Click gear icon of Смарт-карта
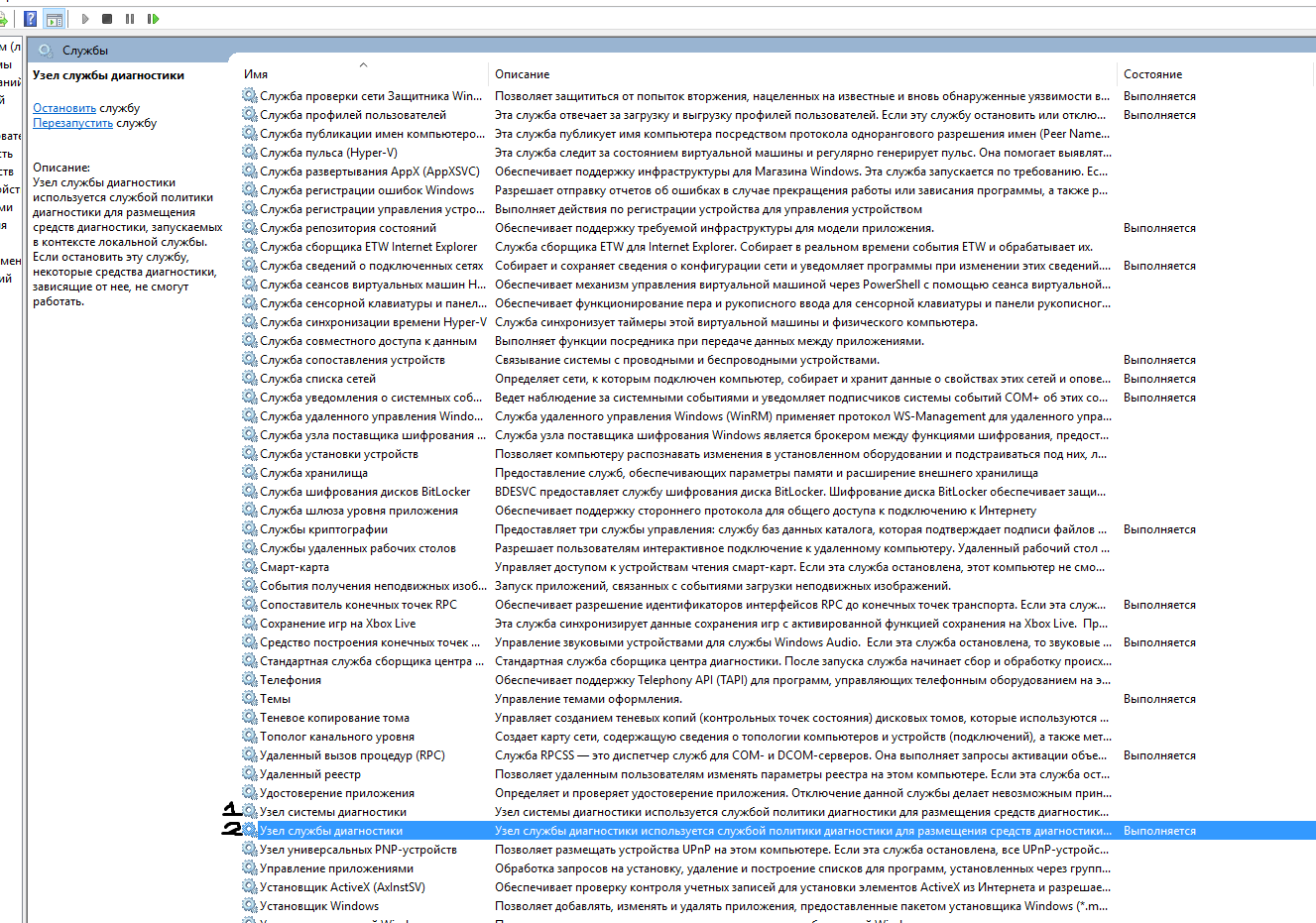 click(x=250, y=567)
